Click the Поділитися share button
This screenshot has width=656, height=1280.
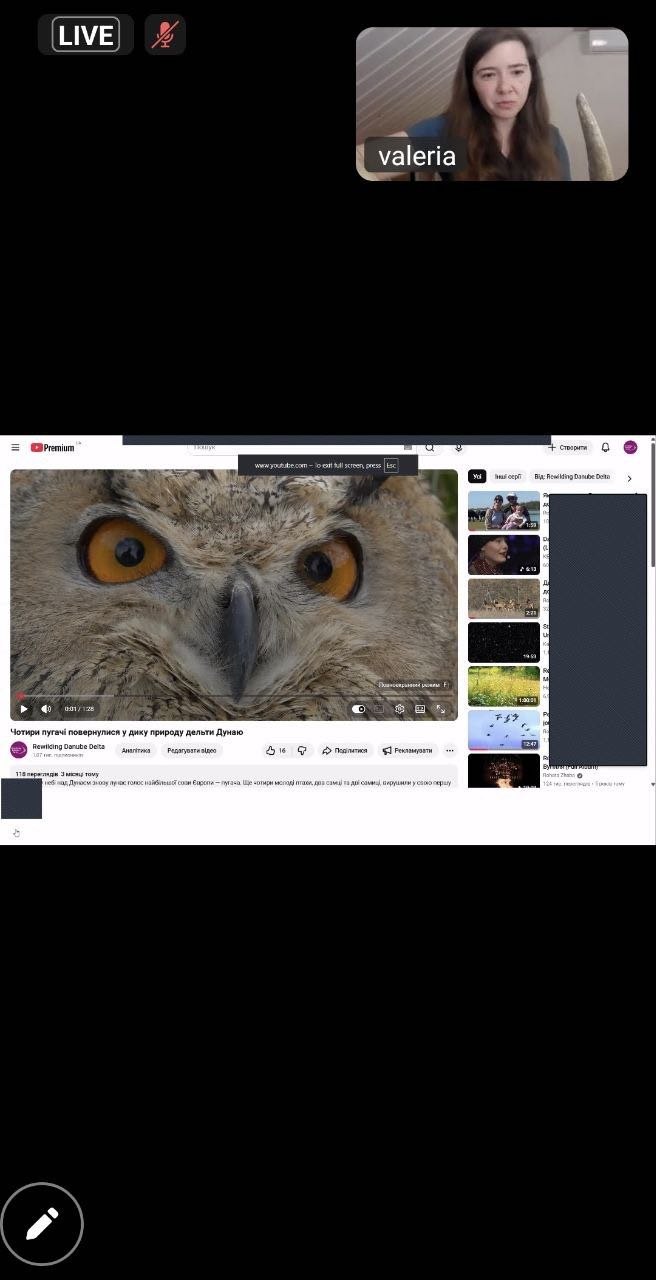coord(345,750)
